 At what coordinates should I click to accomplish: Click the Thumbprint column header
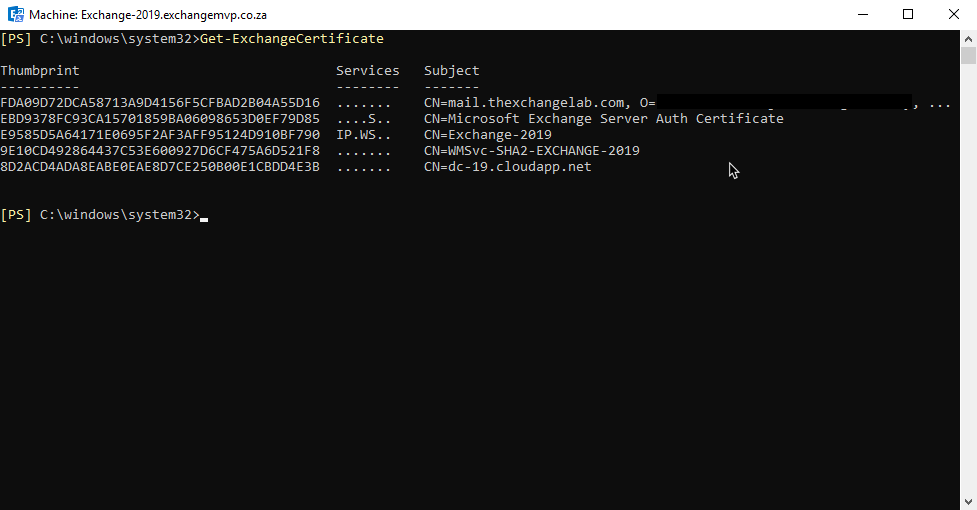[x=40, y=71]
